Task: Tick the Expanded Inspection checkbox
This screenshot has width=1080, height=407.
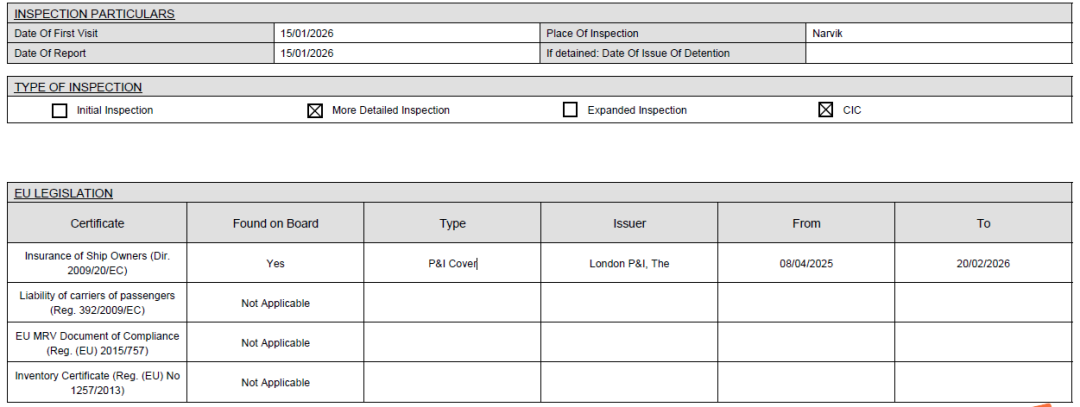Action: pyautogui.click(x=570, y=110)
